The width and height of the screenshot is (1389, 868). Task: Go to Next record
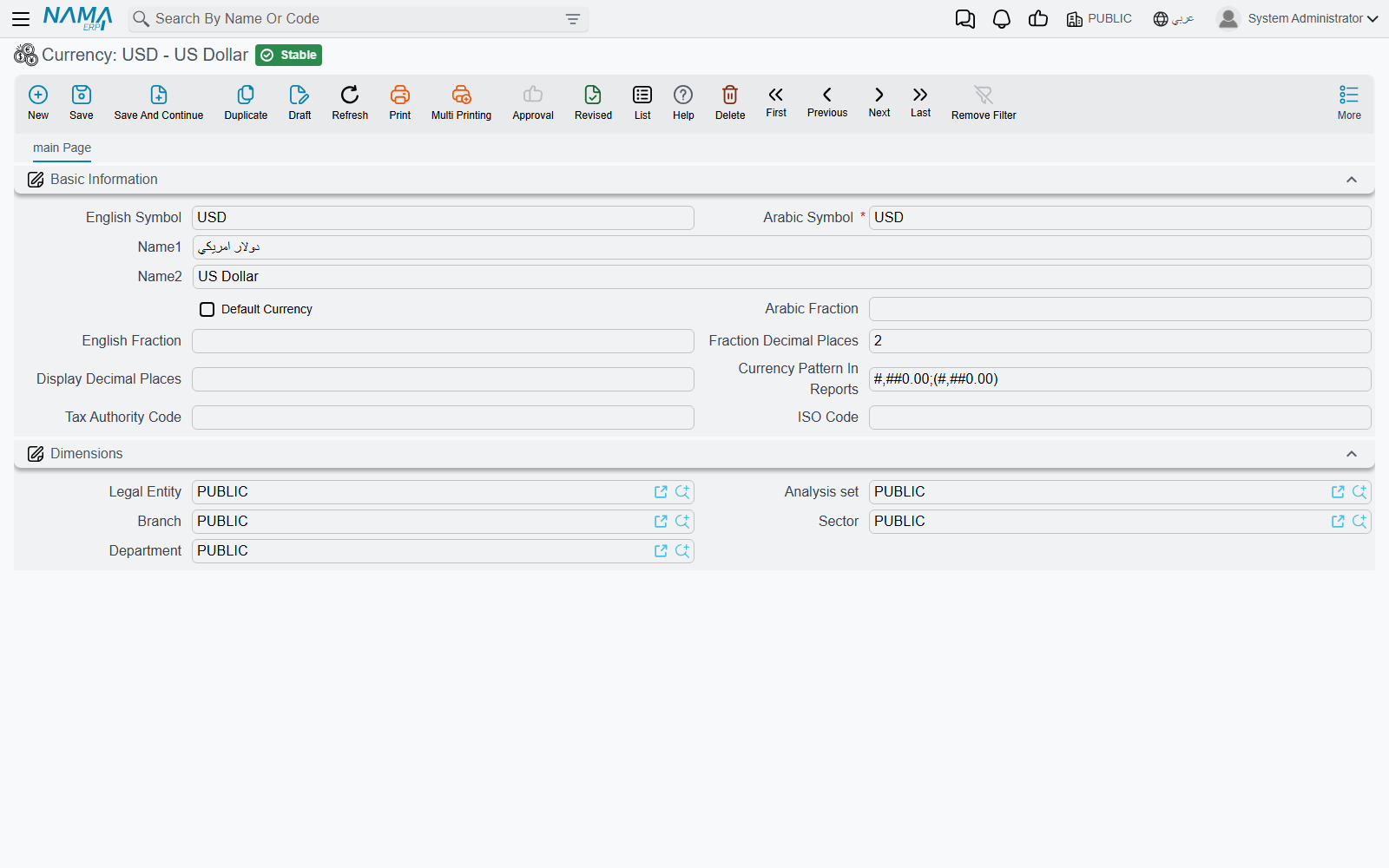coord(879,102)
